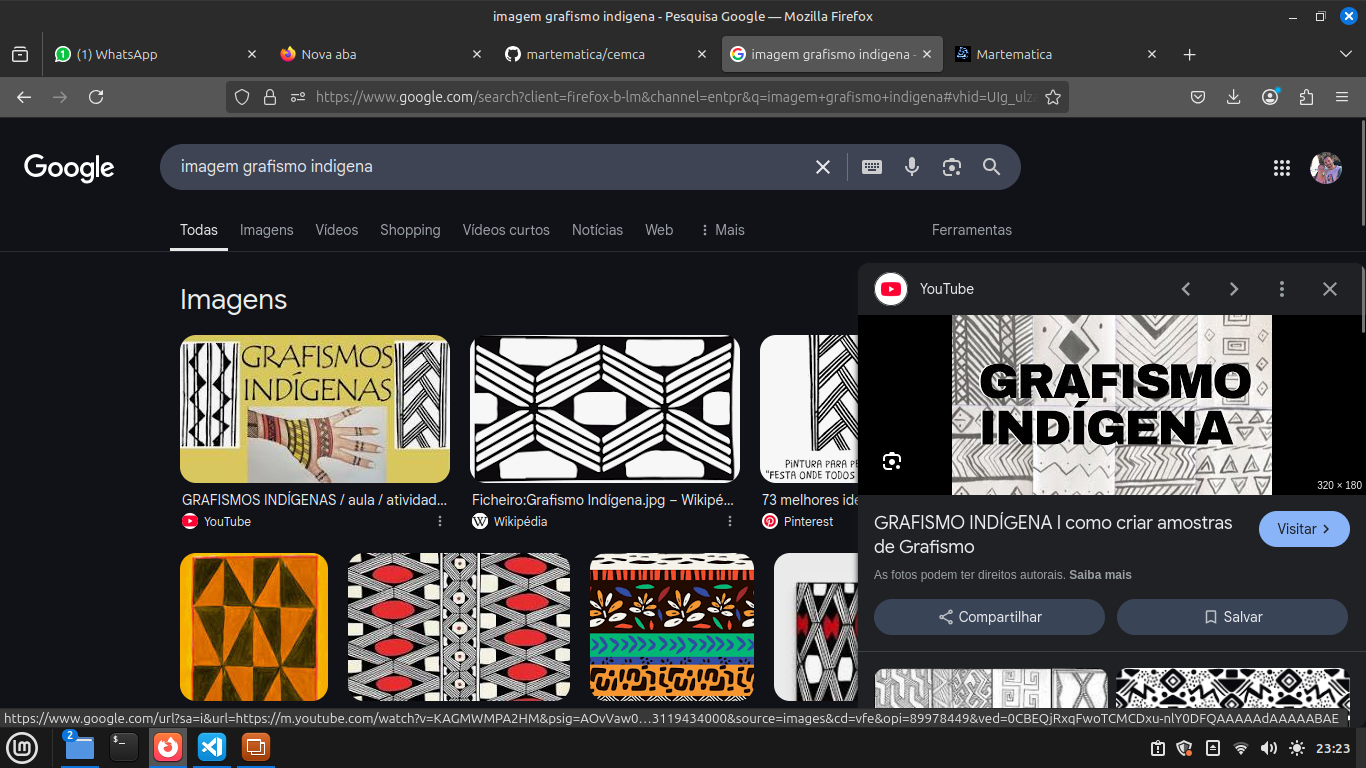
Task: Select the Imagens search filter
Action: [x=267, y=230]
